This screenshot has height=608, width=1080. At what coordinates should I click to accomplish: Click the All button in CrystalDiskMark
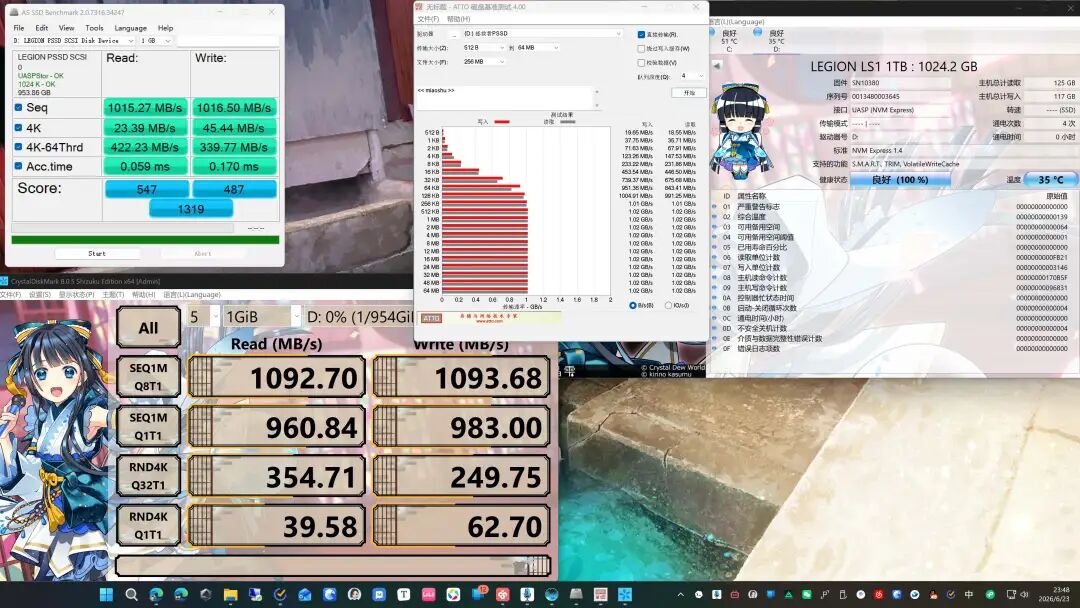coord(148,328)
